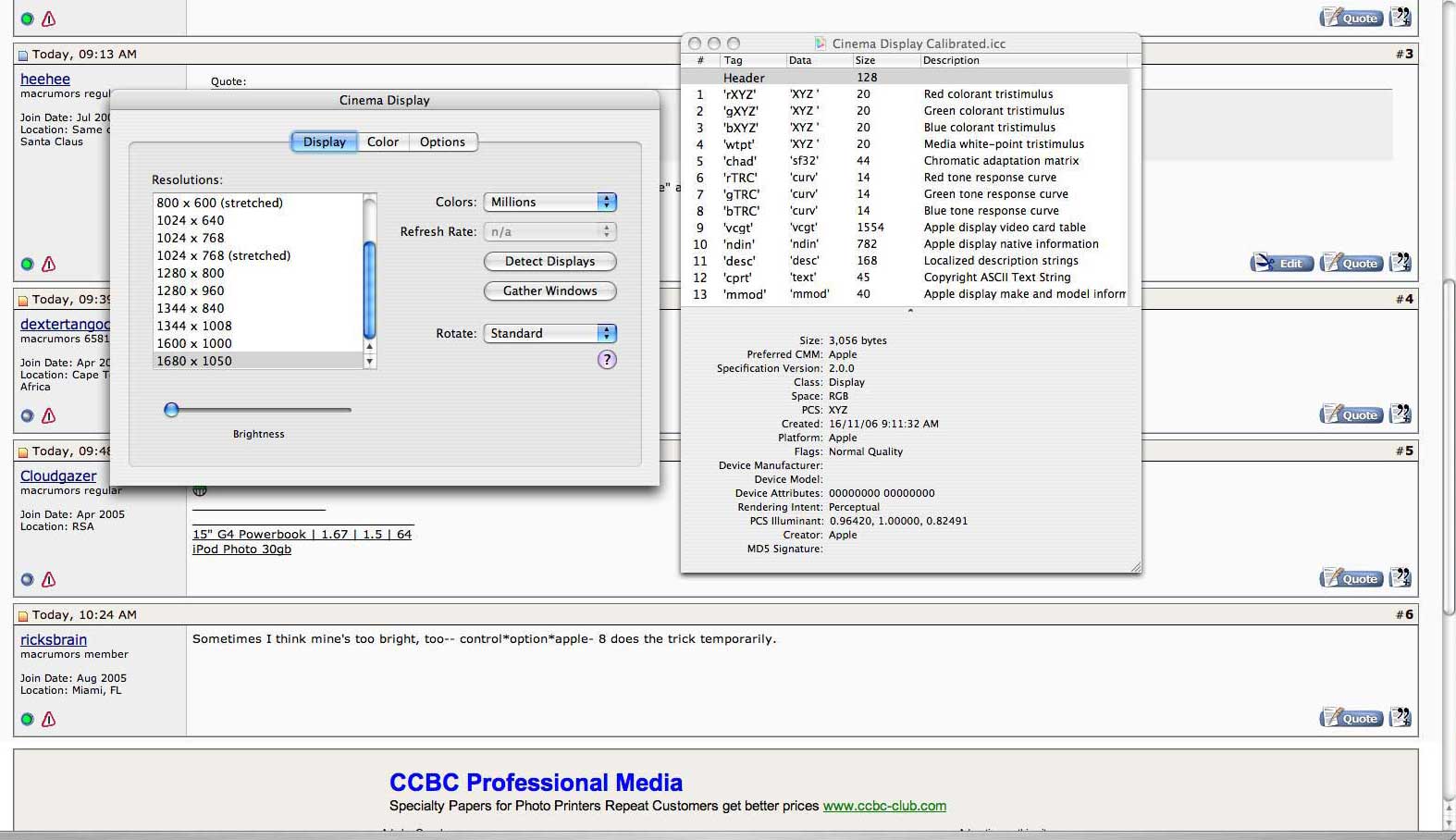Image resolution: width=1456 pixels, height=840 pixels.
Task: Open dextertangocci user profile link
Action: point(65,325)
